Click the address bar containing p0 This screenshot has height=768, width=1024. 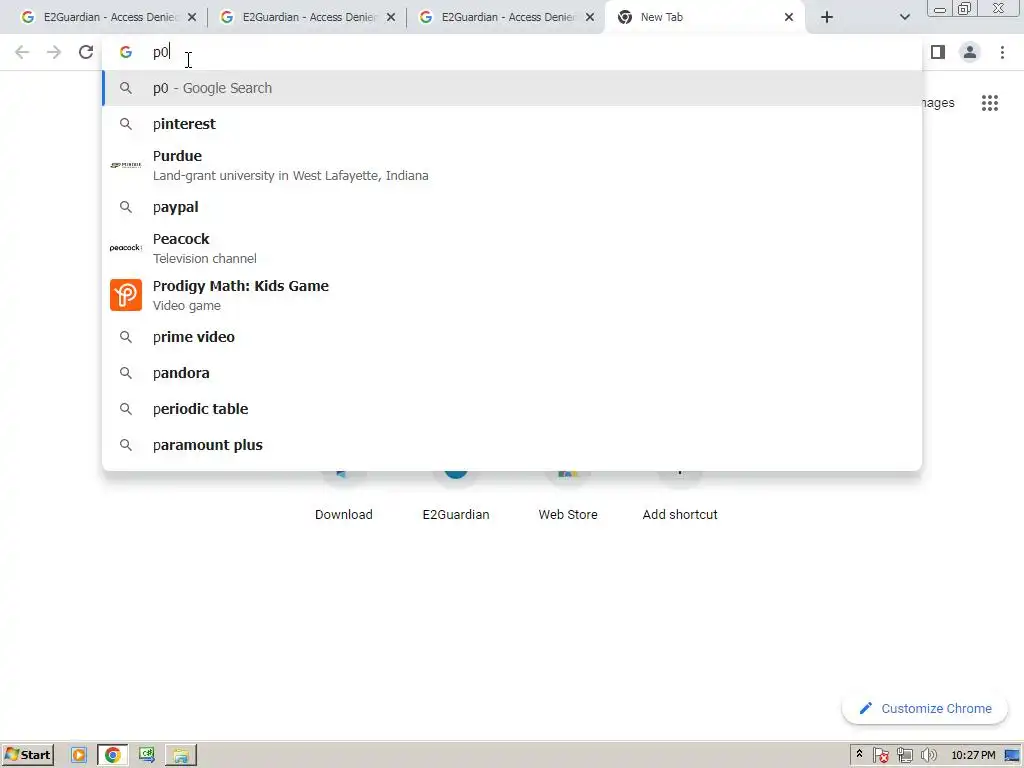pyautogui.click(x=512, y=52)
